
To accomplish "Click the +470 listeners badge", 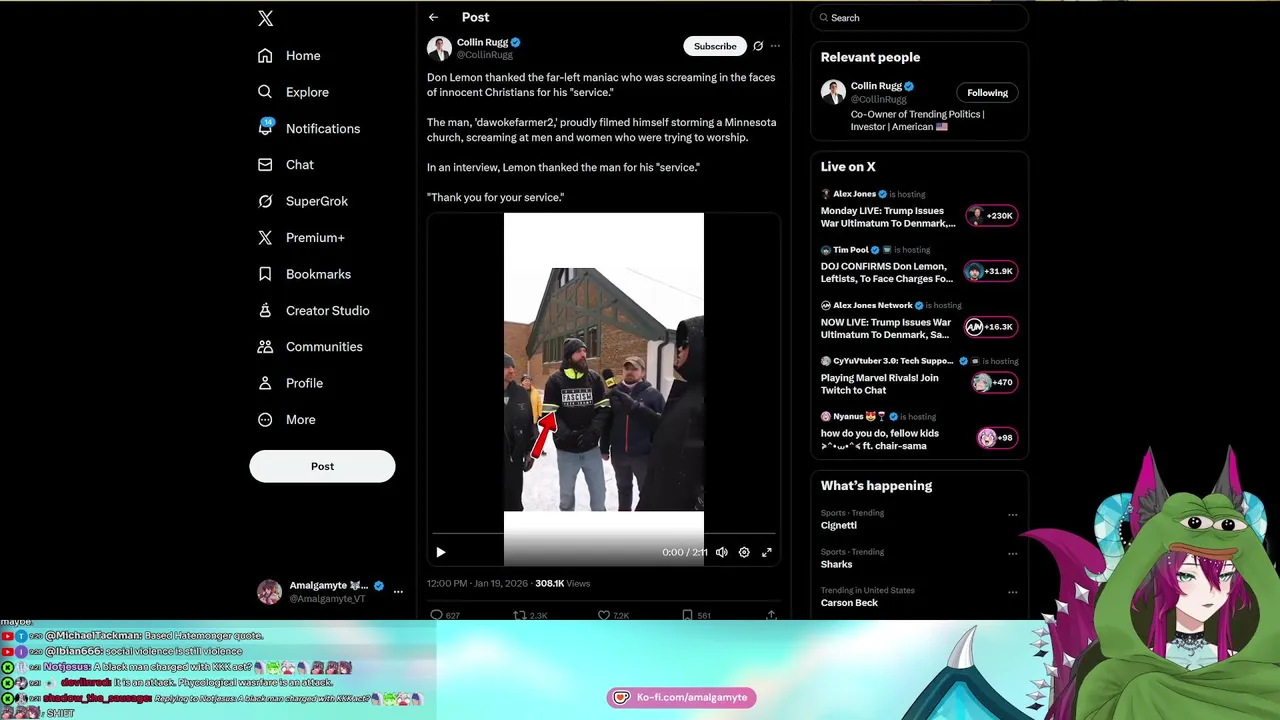I will click(994, 382).
